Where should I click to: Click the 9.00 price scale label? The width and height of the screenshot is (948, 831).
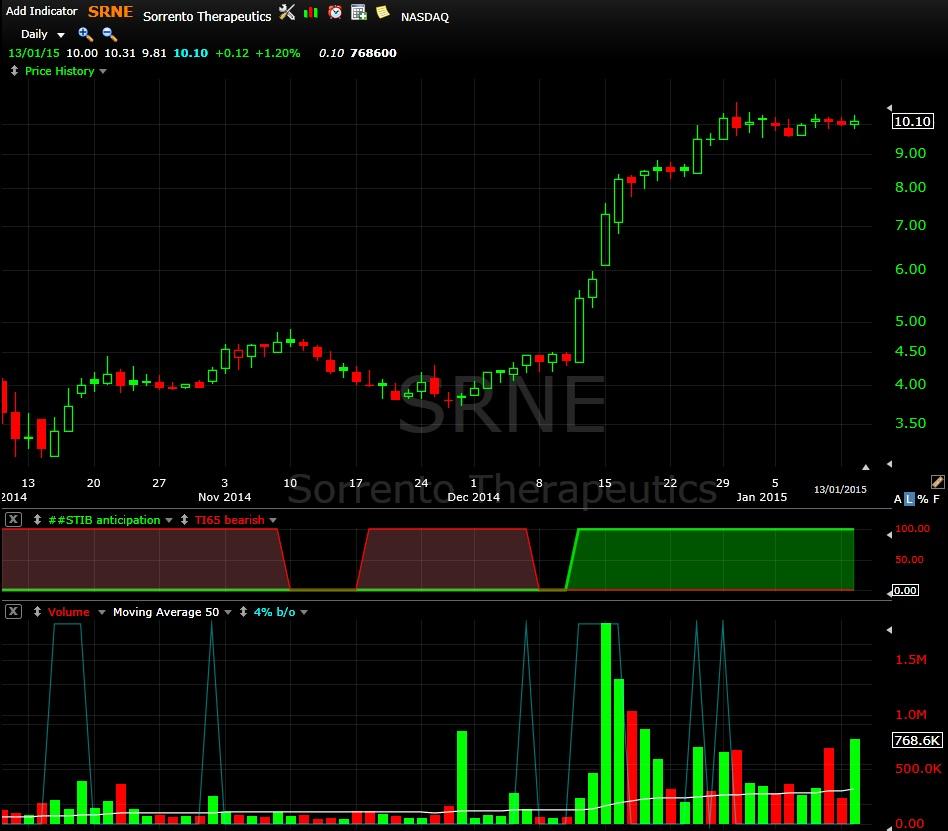(x=911, y=153)
